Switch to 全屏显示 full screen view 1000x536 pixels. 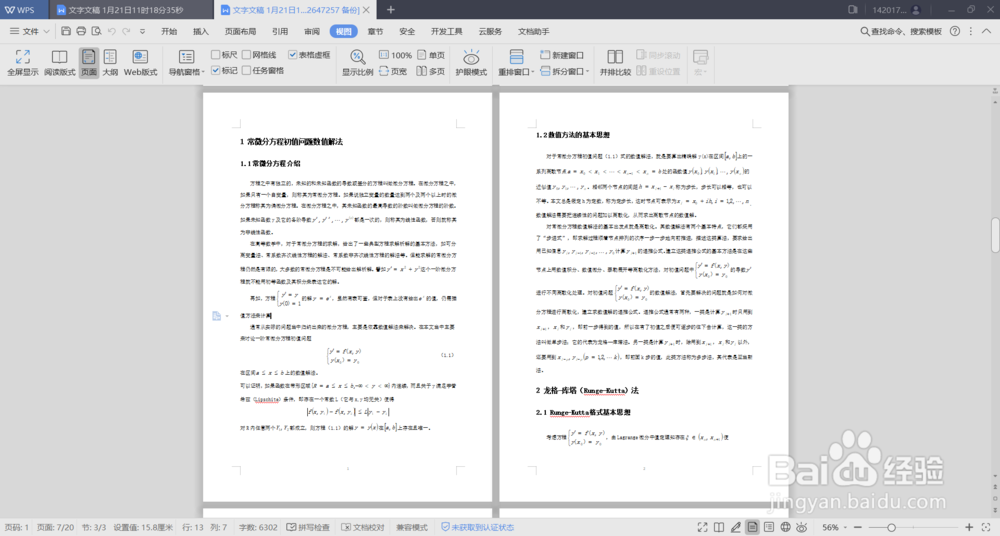pos(22,63)
